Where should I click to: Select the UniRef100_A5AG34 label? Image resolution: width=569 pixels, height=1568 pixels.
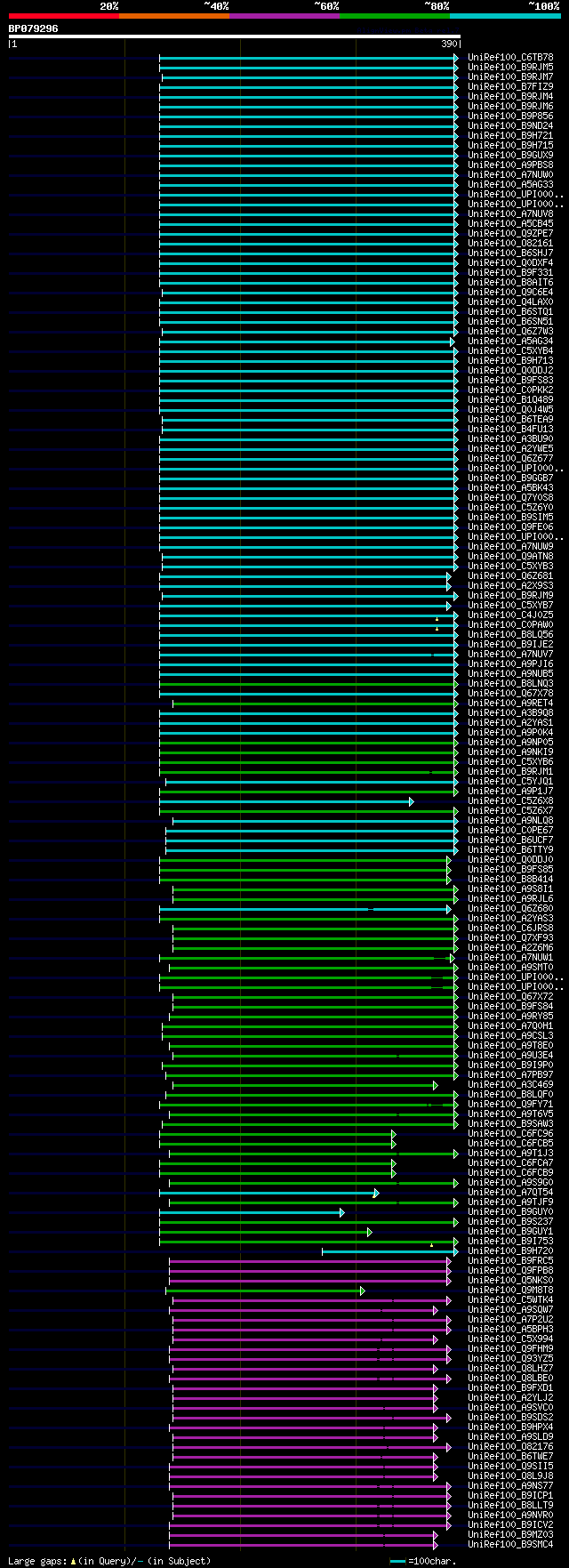tap(510, 341)
